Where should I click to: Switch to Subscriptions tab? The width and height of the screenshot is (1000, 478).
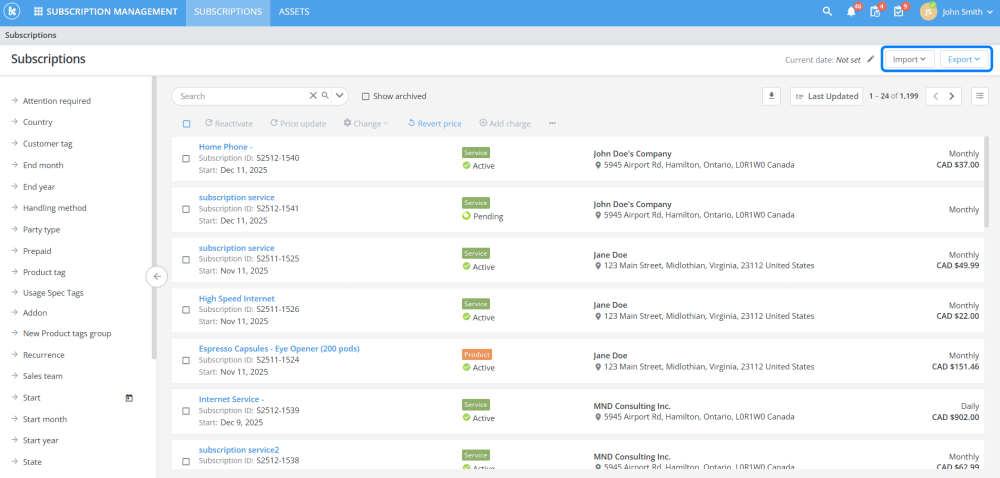(228, 12)
